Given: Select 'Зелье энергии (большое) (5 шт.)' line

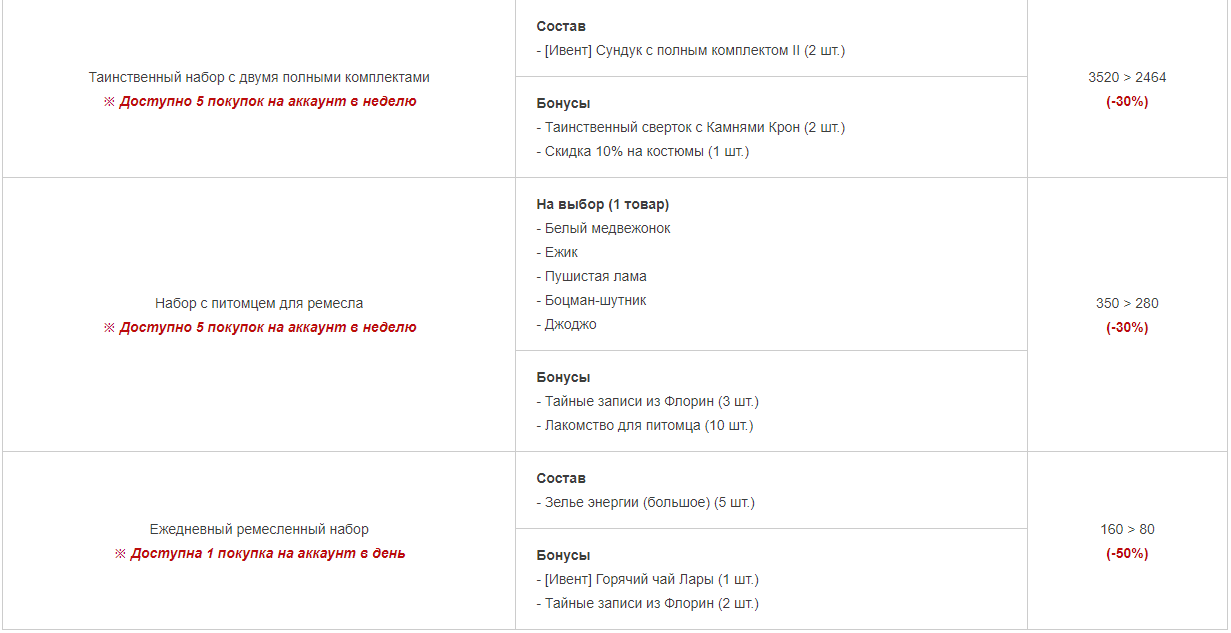Looking at the screenshot, I should [x=646, y=502].
